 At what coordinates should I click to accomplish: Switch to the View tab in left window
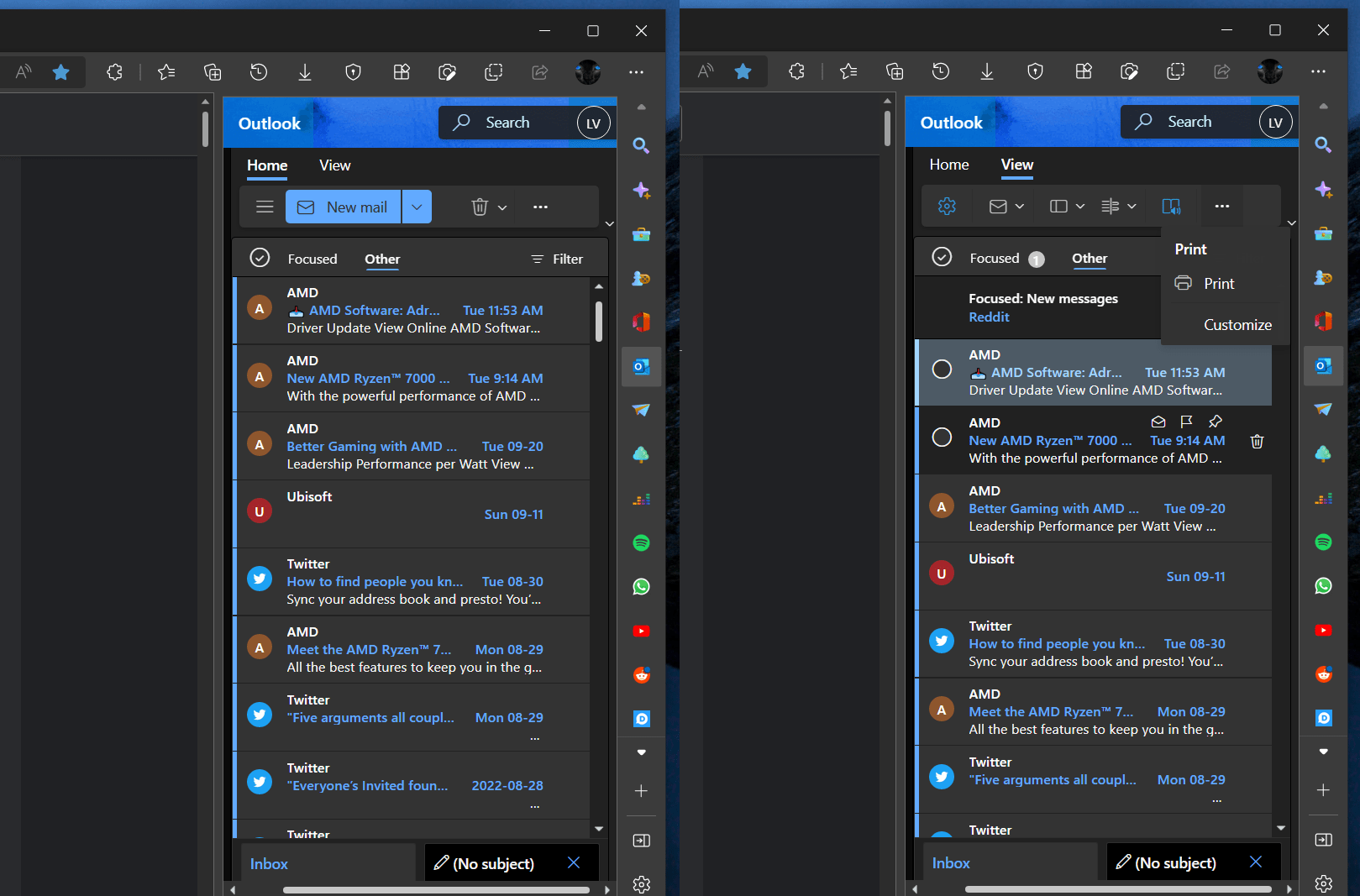(334, 165)
